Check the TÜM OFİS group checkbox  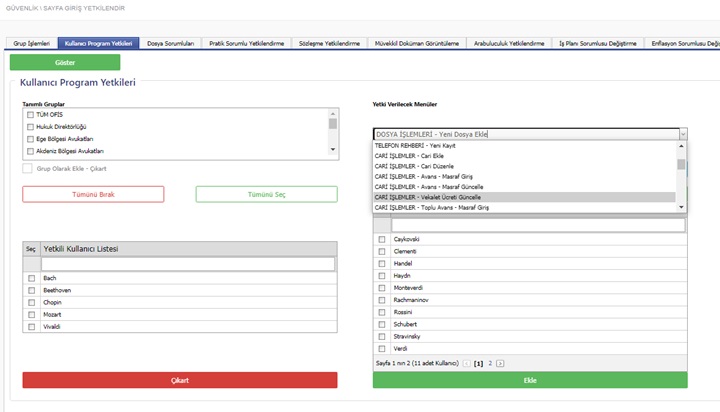pyautogui.click(x=30, y=115)
